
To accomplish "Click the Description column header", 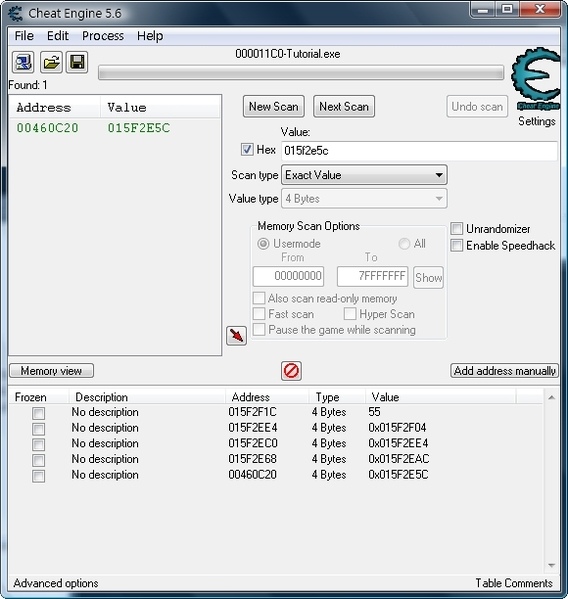I will (x=102, y=397).
